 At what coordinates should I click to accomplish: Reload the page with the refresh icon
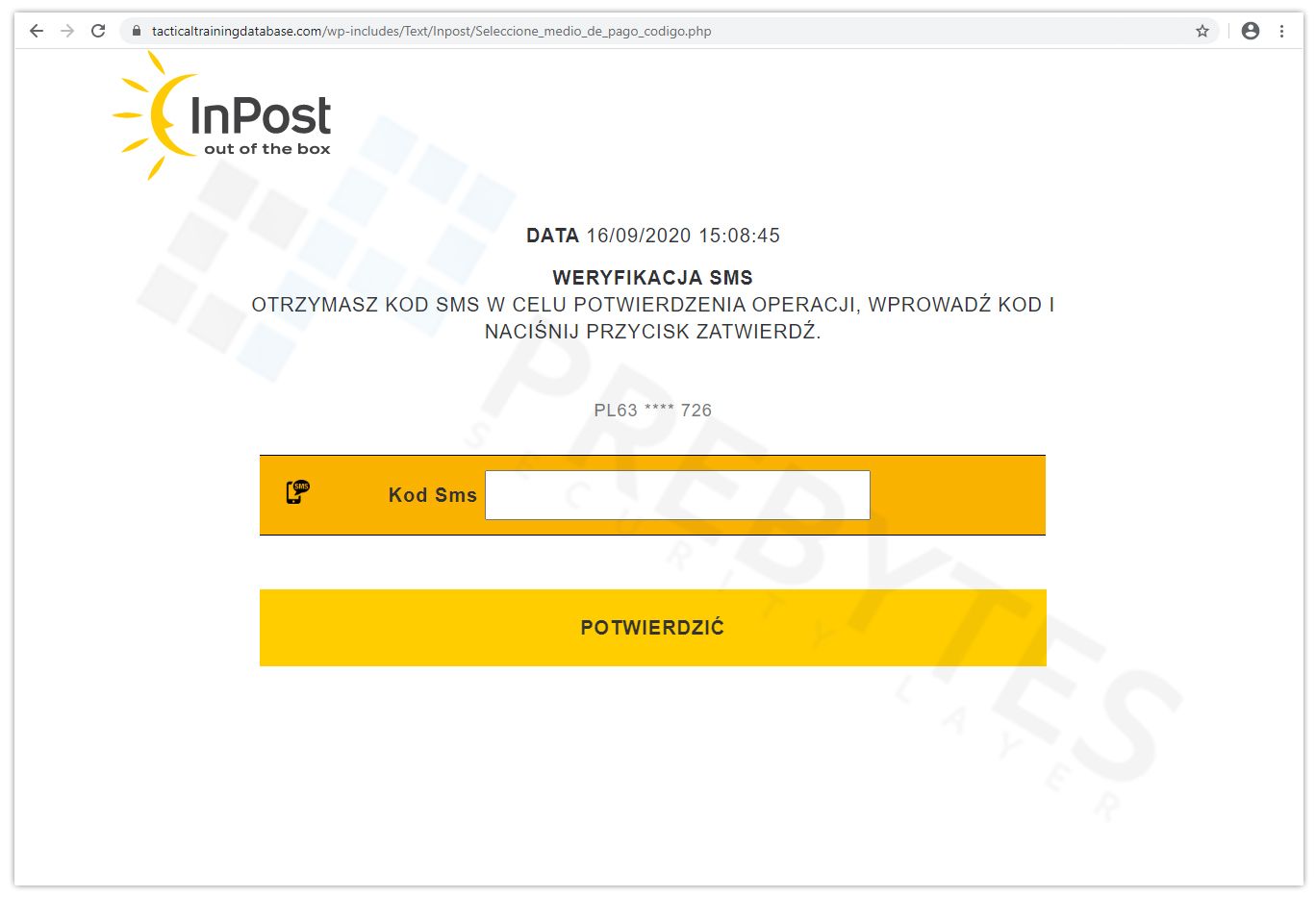tap(98, 31)
